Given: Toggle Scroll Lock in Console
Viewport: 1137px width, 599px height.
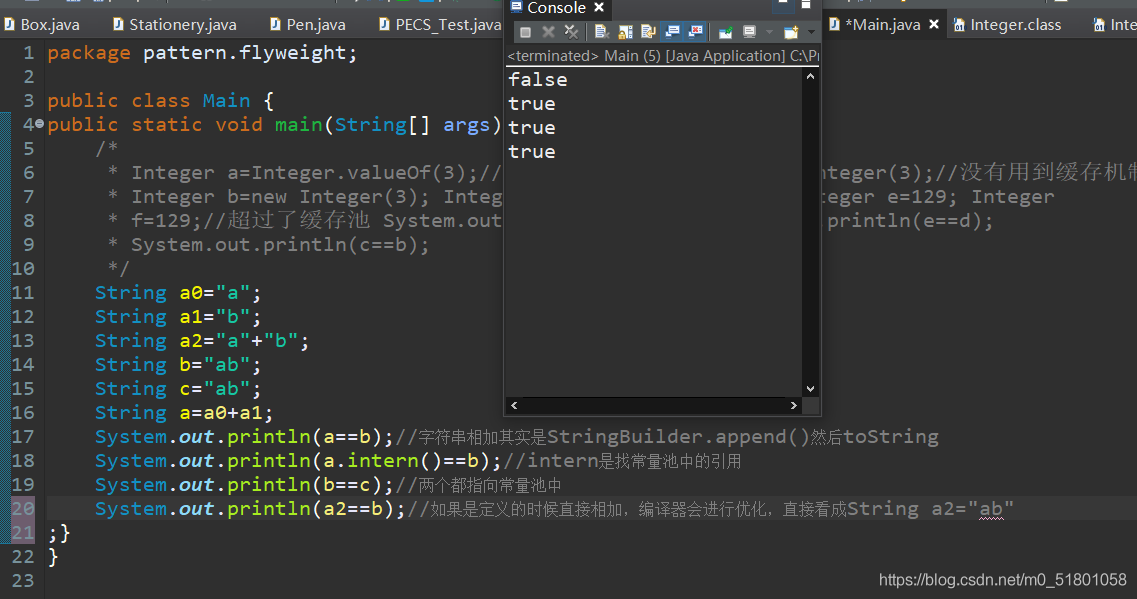Looking at the screenshot, I should click(625, 32).
